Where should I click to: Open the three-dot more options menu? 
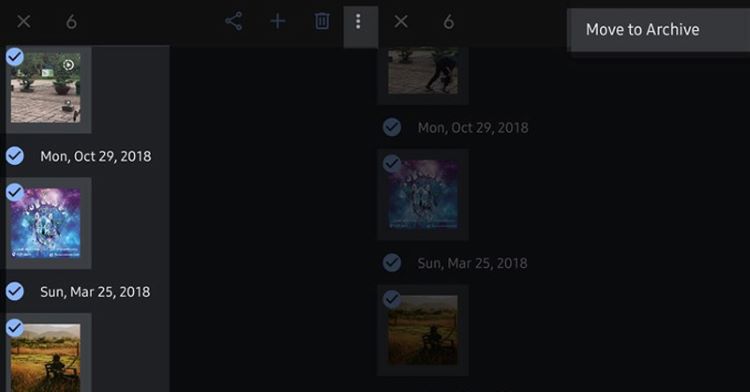pyautogui.click(x=358, y=22)
